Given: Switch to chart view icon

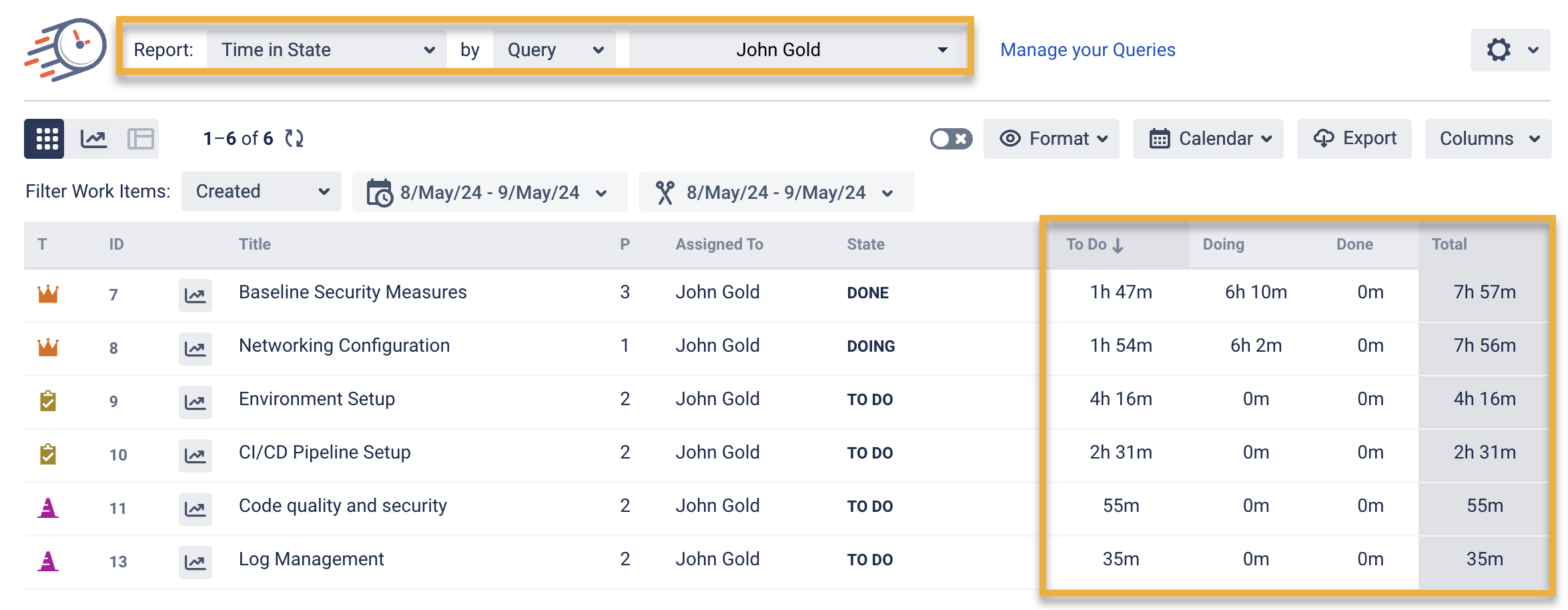Looking at the screenshot, I should 93,139.
